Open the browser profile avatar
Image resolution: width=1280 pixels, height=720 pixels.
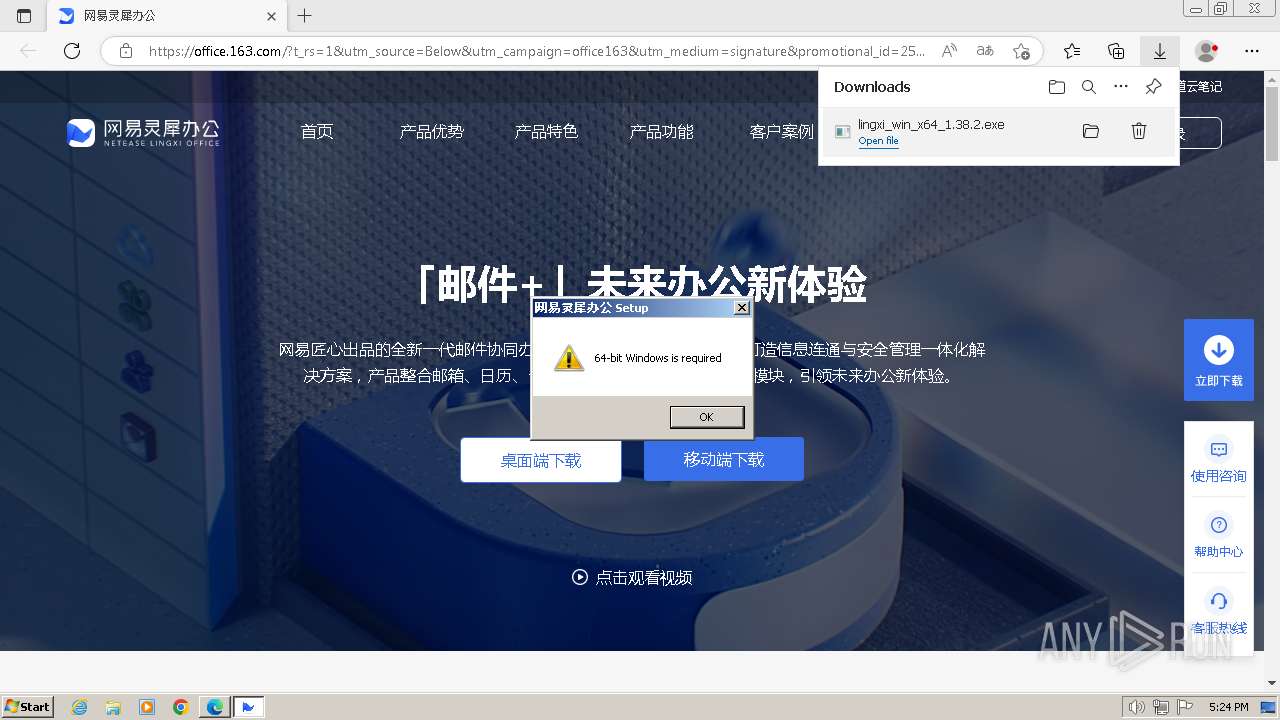(x=1207, y=51)
